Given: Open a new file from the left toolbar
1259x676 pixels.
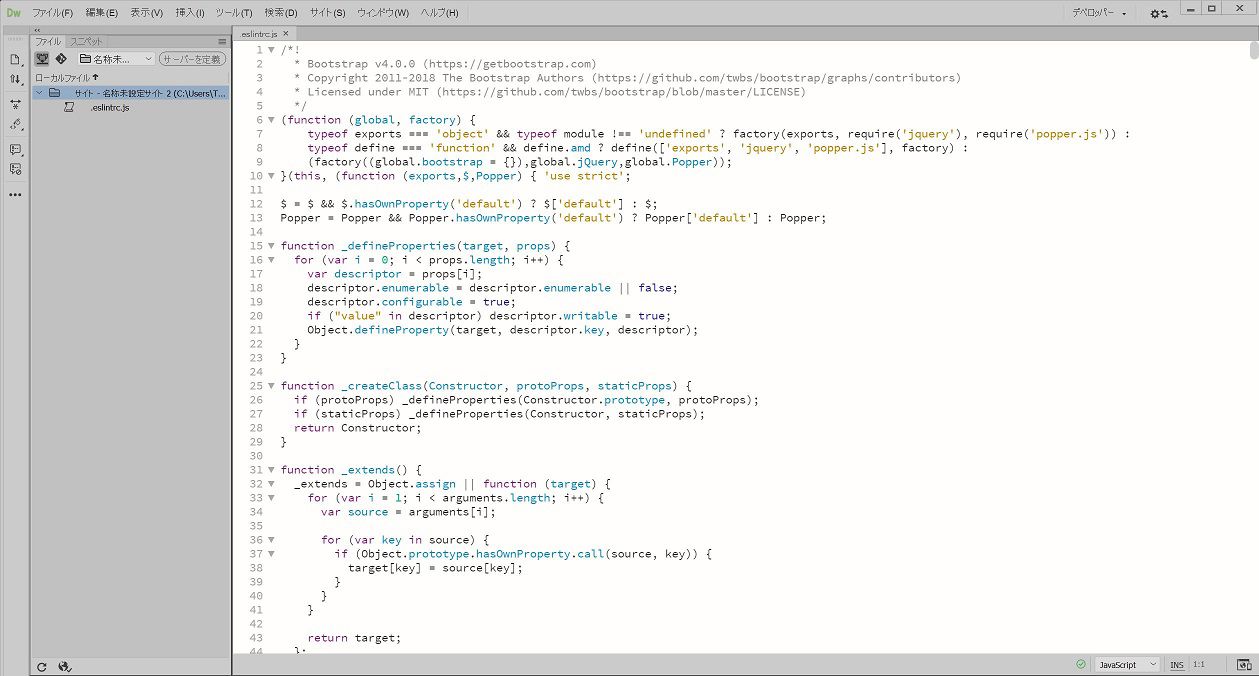Looking at the screenshot, I should 13,58.
